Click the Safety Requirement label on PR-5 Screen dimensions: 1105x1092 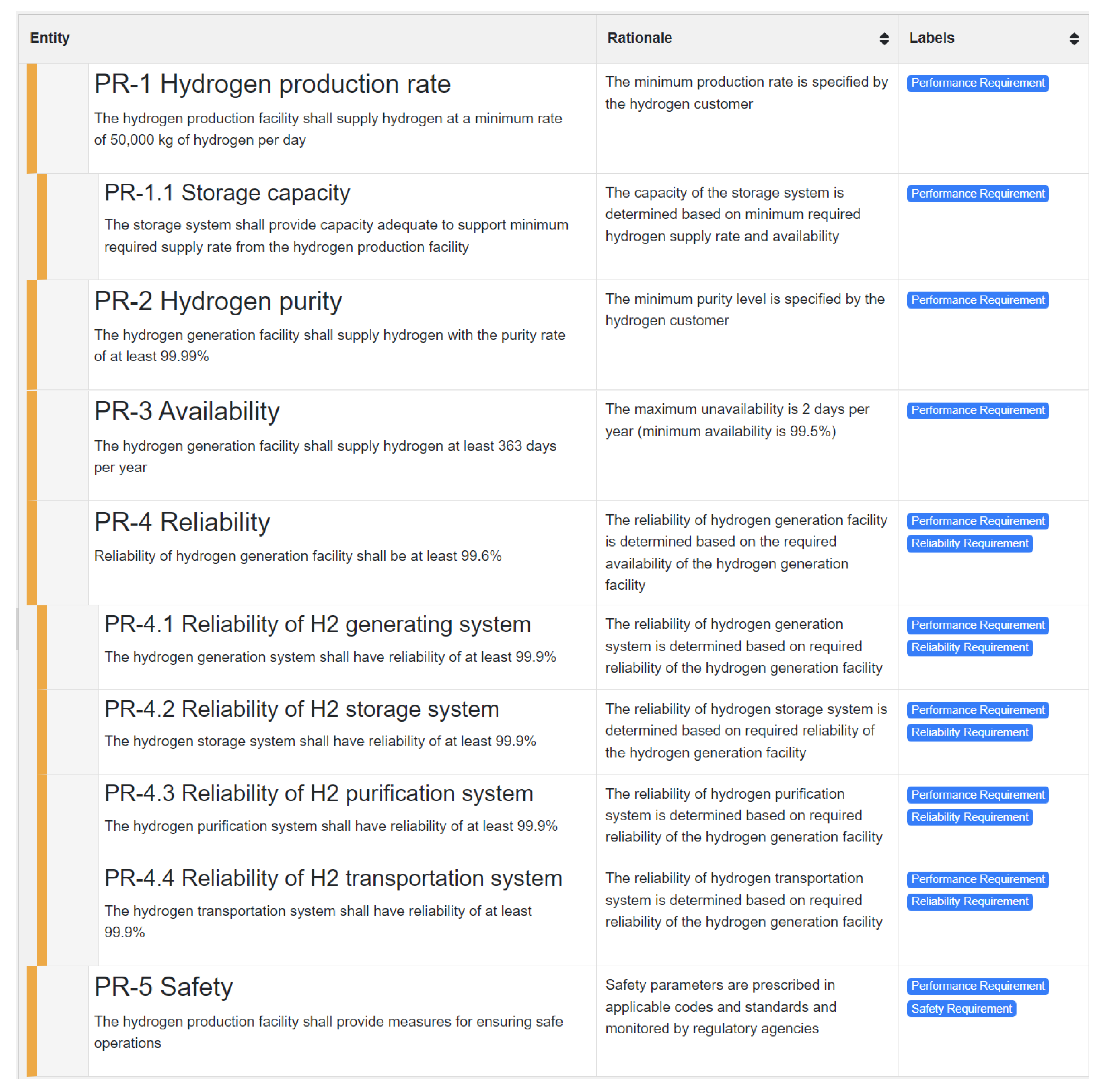(x=961, y=1009)
